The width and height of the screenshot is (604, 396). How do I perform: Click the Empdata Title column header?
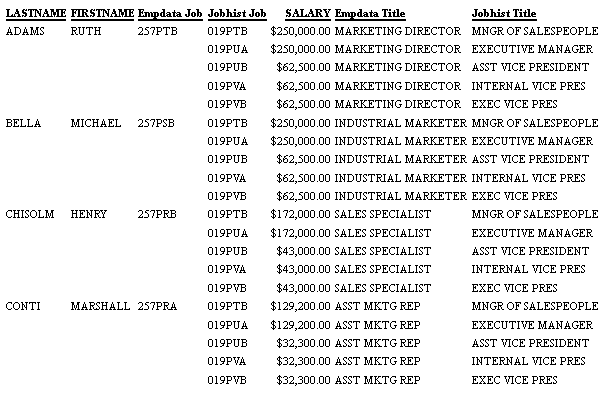[370, 13]
